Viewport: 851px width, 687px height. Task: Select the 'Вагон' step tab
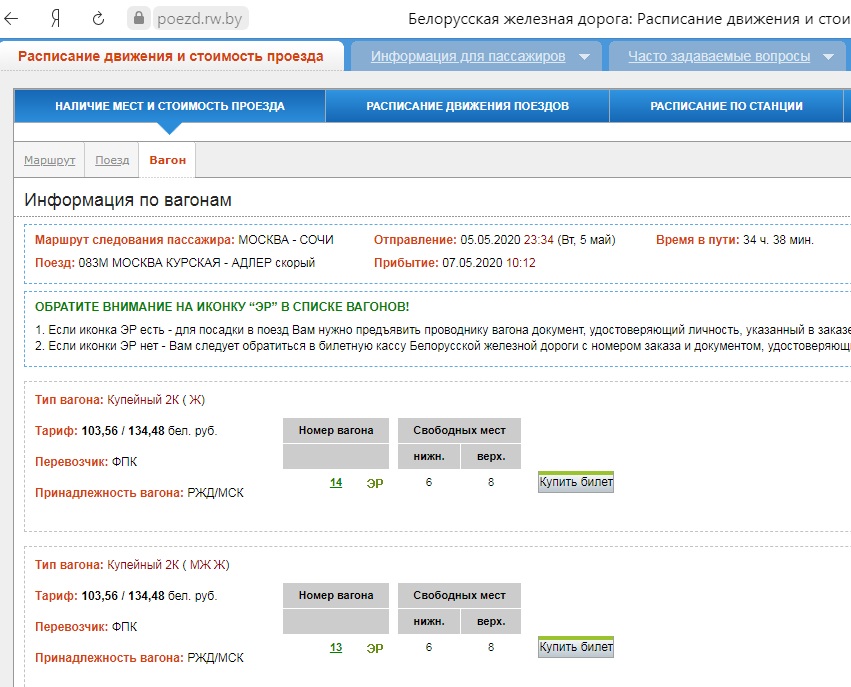(x=167, y=160)
